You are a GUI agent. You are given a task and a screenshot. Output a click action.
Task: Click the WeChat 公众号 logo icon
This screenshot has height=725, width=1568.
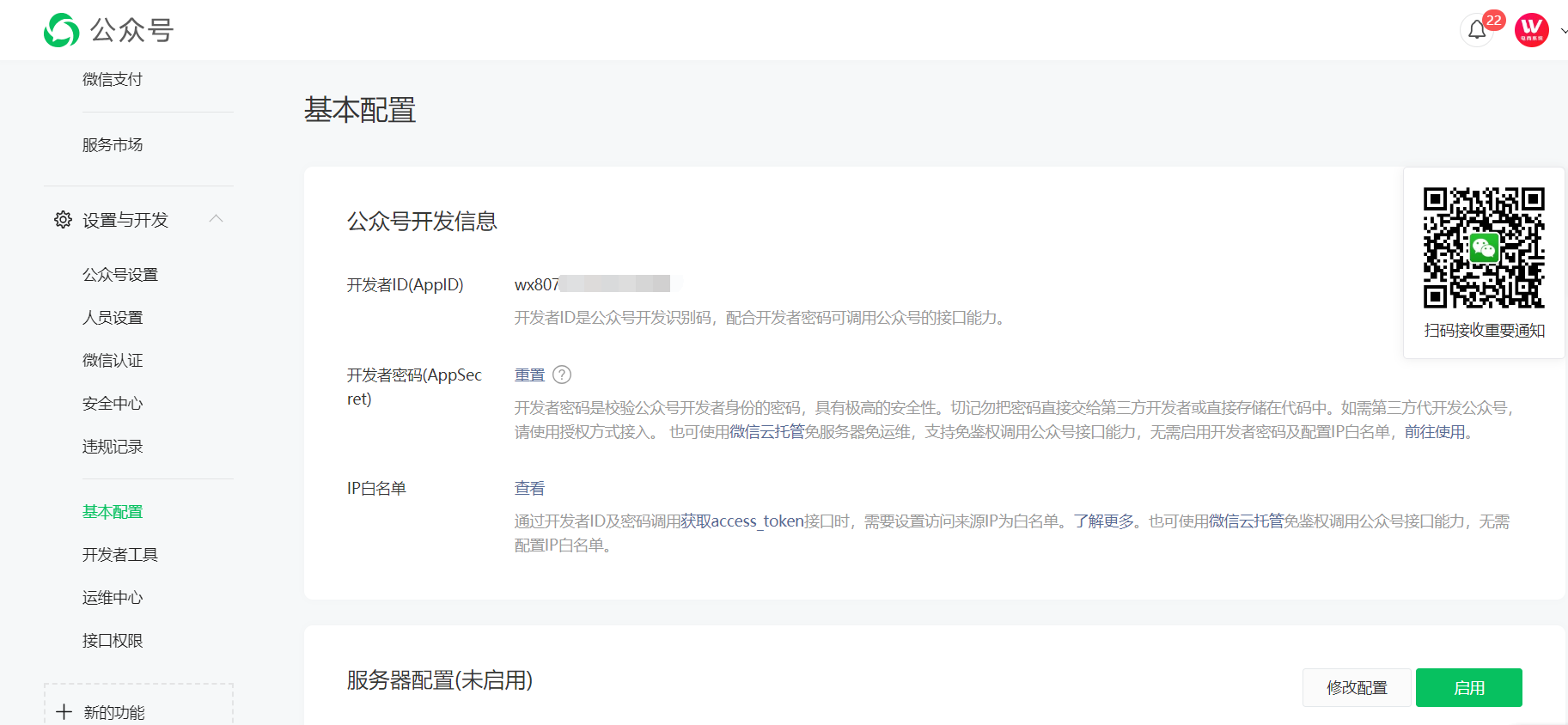tap(61, 30)
